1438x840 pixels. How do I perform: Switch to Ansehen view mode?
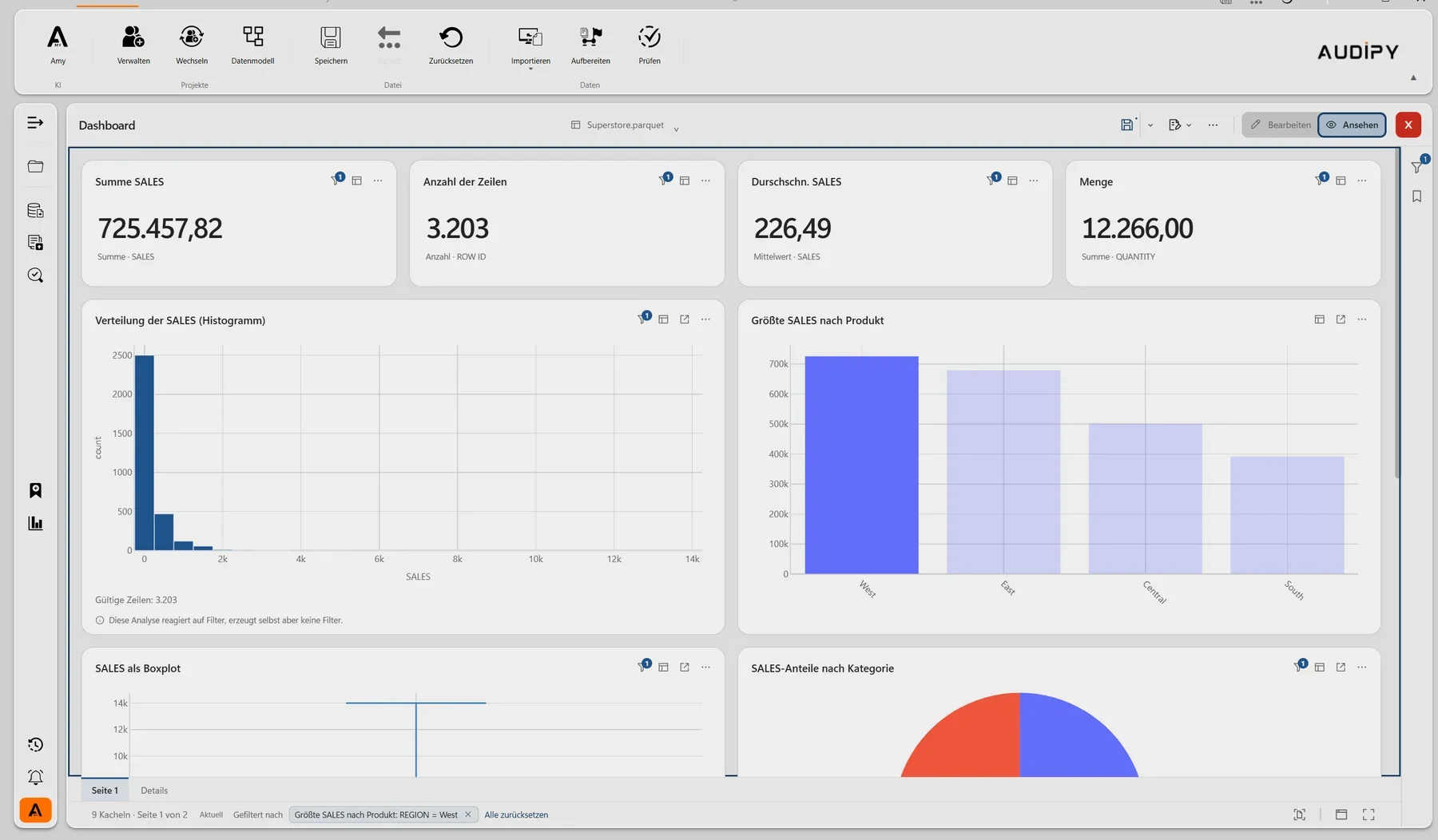tap(1352, 125)
